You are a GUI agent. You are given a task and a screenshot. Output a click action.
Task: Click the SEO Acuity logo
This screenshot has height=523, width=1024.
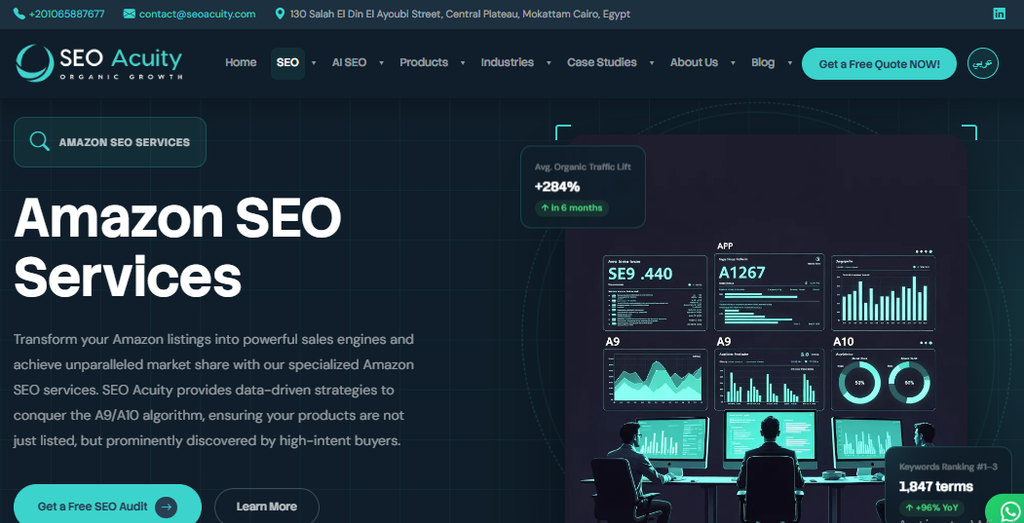click(99, 63)
